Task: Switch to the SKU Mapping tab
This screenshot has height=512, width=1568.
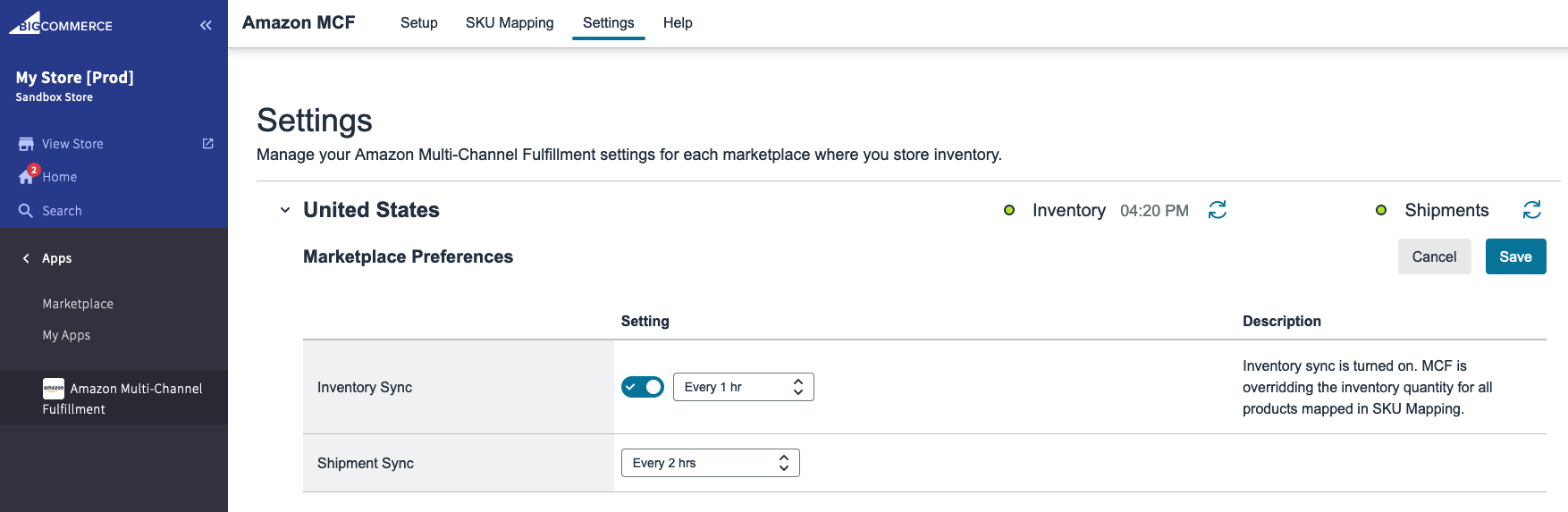Action: tap(510, 23)
